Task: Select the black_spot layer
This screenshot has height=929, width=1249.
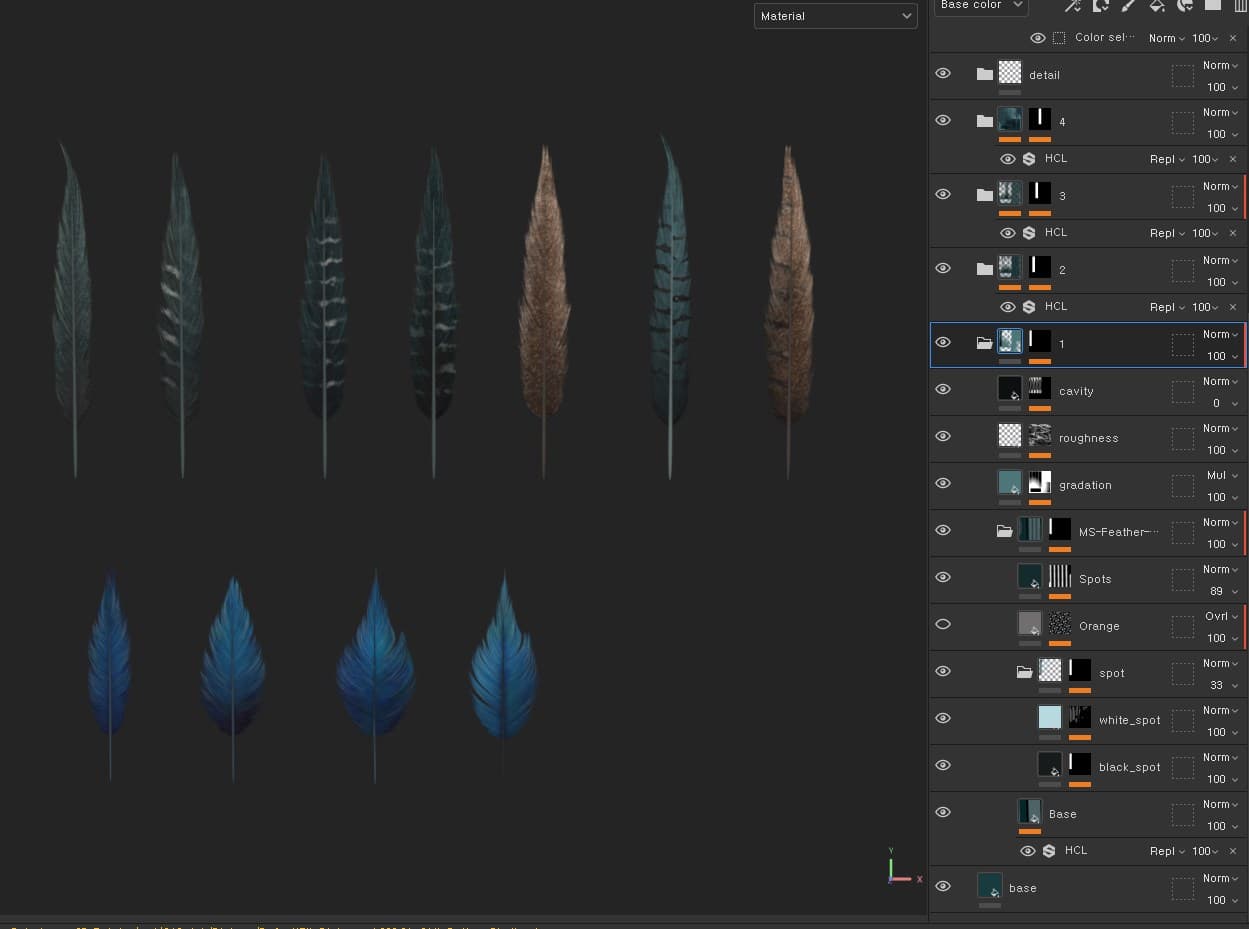Action: tap(1129, 767)
